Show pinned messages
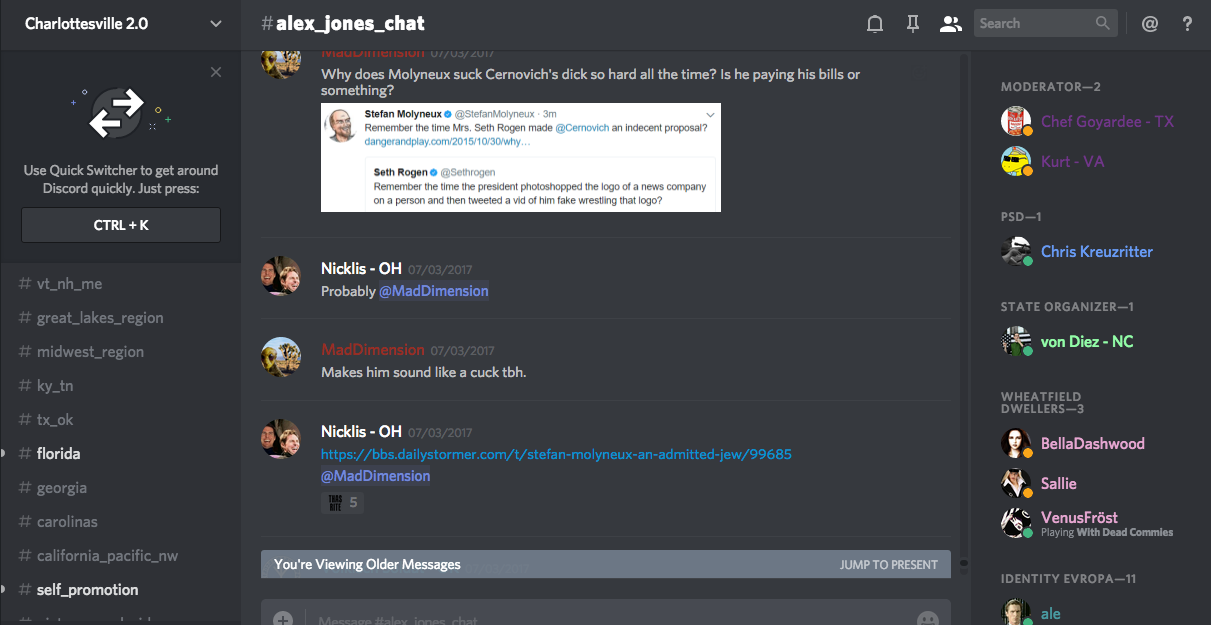 click(x=912, y=24)
